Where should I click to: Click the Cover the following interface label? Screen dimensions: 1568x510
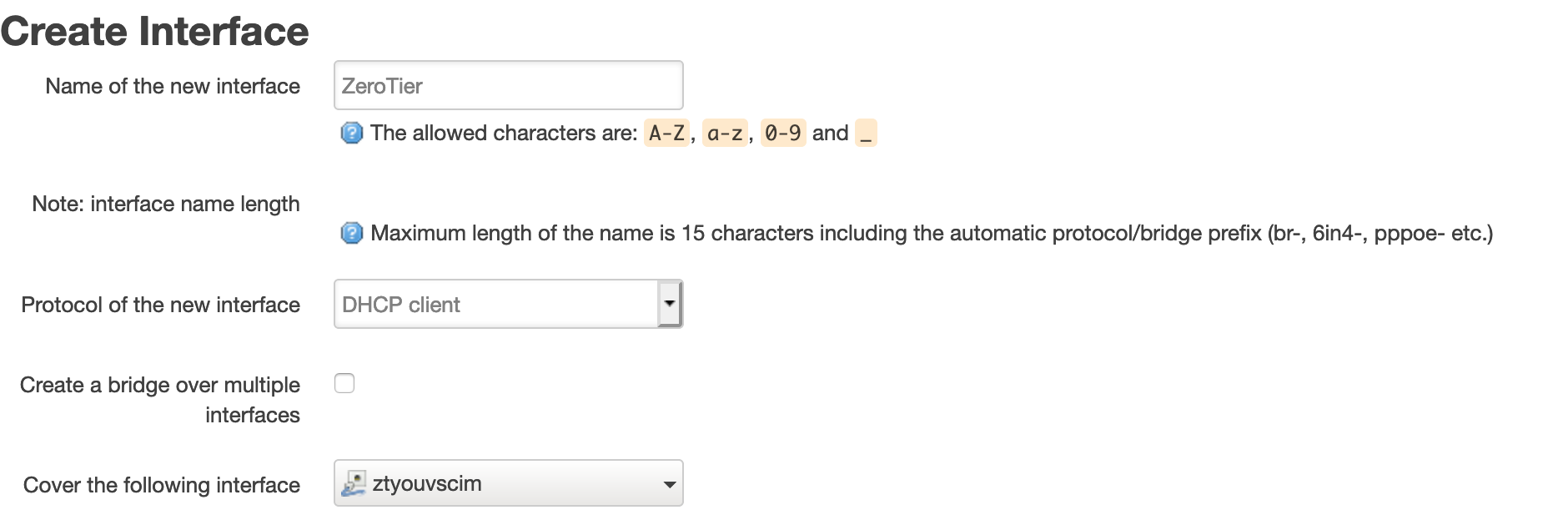tap(162, 485)
